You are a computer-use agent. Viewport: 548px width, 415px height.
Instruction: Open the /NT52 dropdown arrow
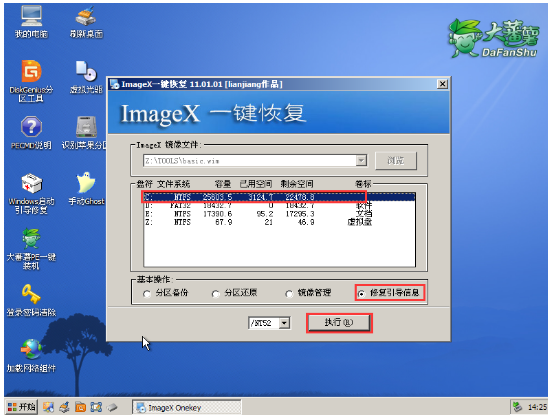coord(284,323)
